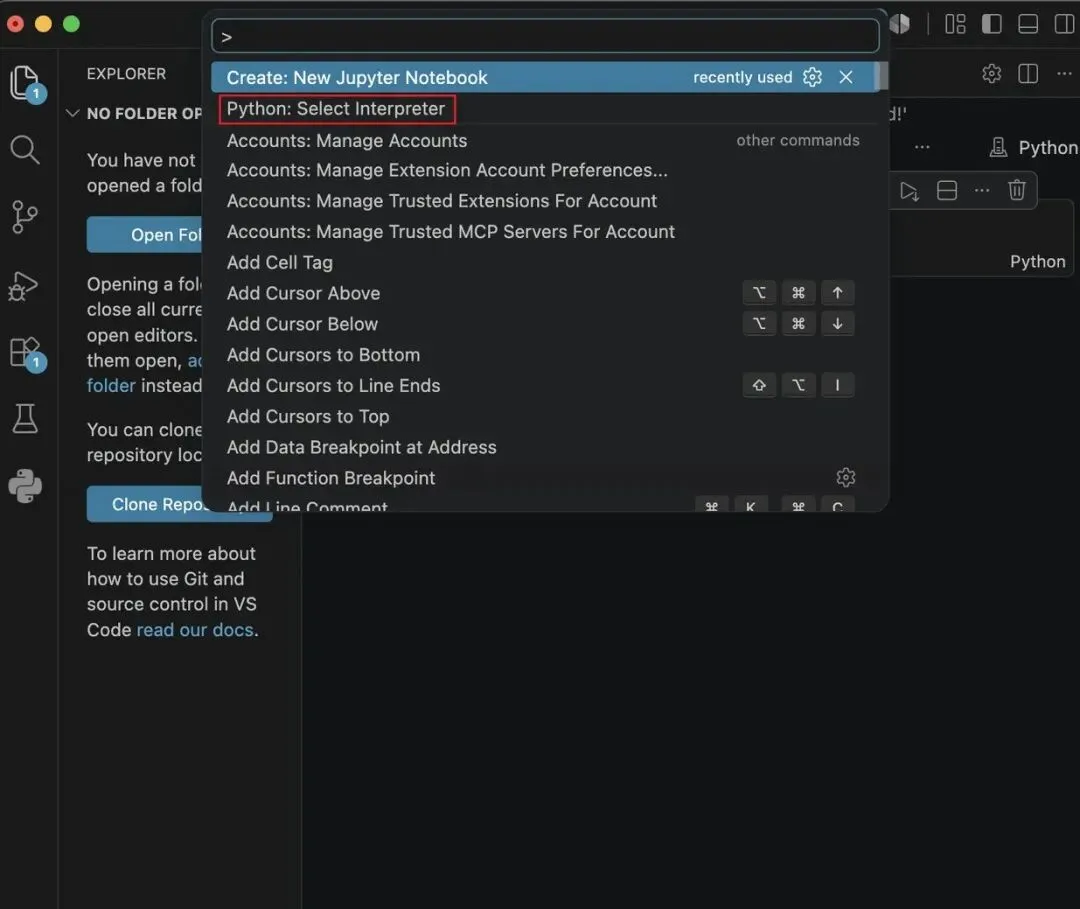Click gear icon on New Jupyter Notebook row
The image size is (1080, 909).
pos(812,77)
